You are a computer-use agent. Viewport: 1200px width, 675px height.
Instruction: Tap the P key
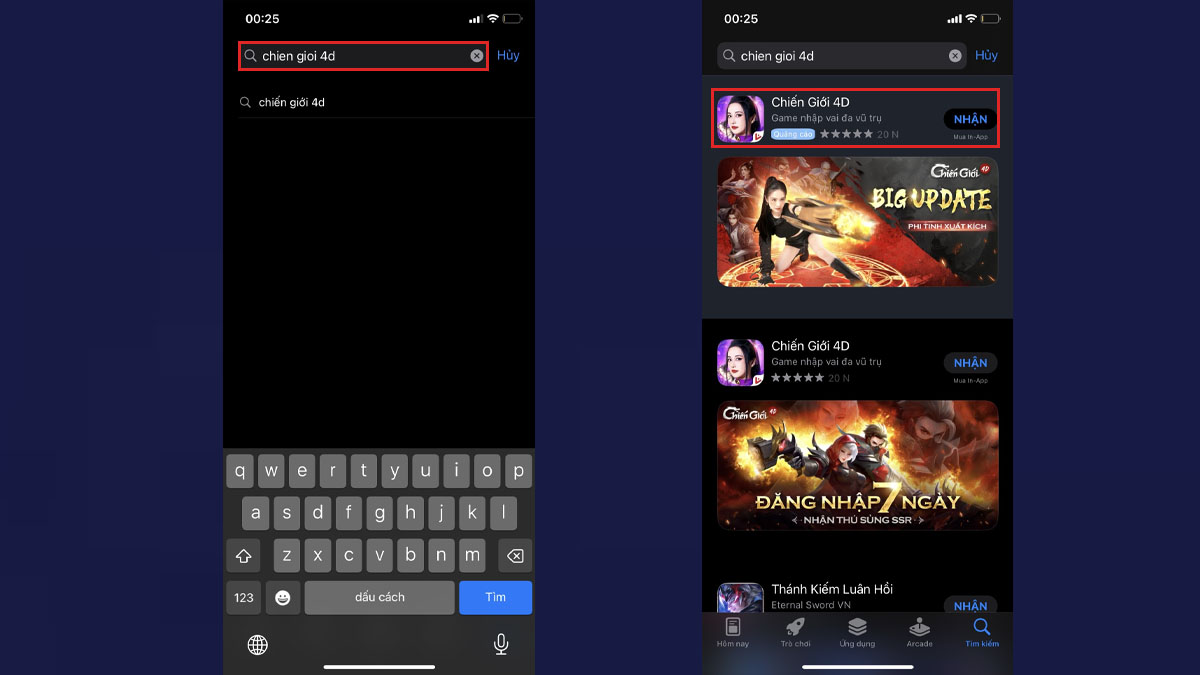[518, 470]
